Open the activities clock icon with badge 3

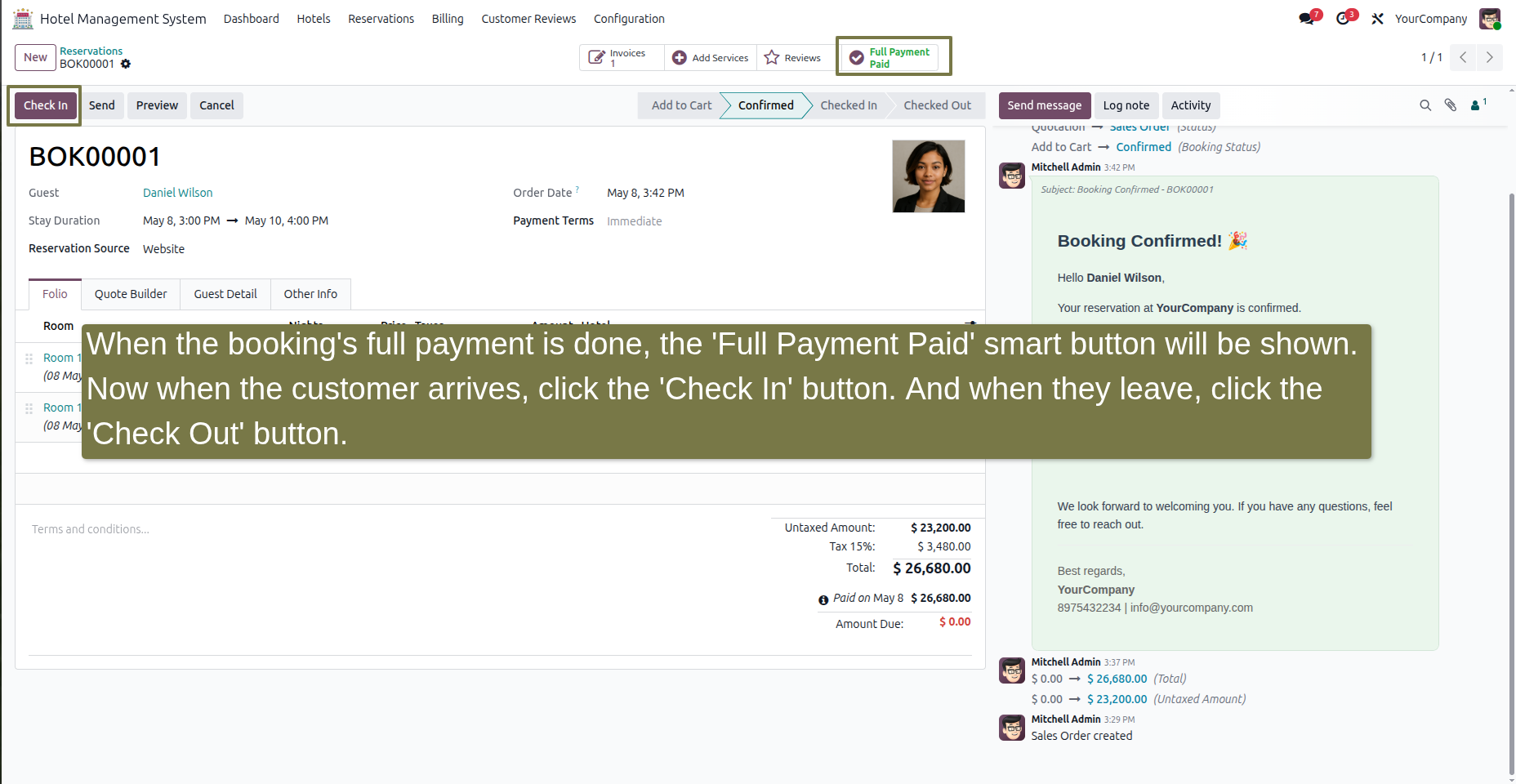click(x=1344, y=18)
